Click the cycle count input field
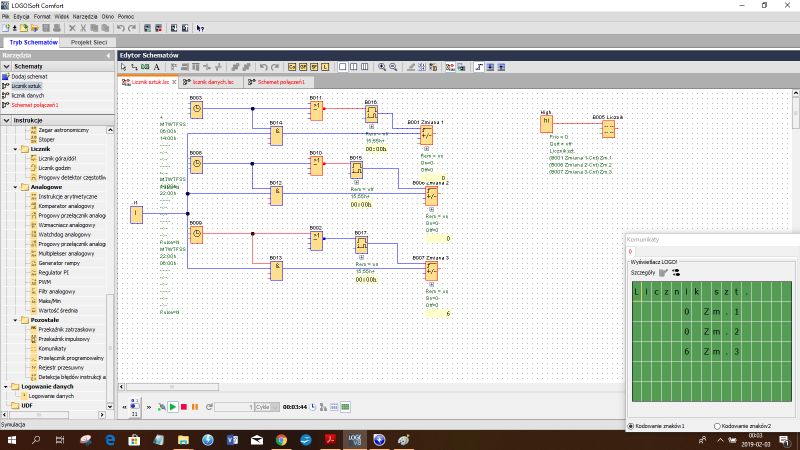This screenshot has width=800, height=450. pos(234,407)
